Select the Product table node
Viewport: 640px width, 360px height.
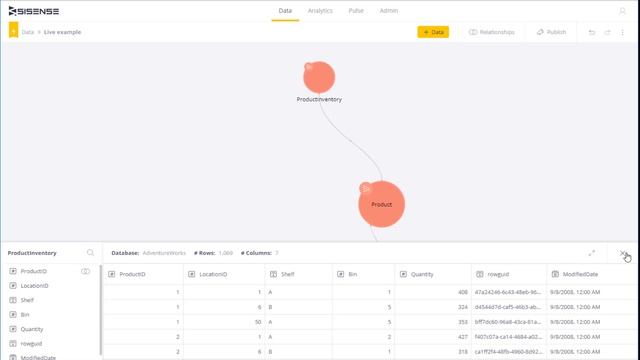(382, 204)
